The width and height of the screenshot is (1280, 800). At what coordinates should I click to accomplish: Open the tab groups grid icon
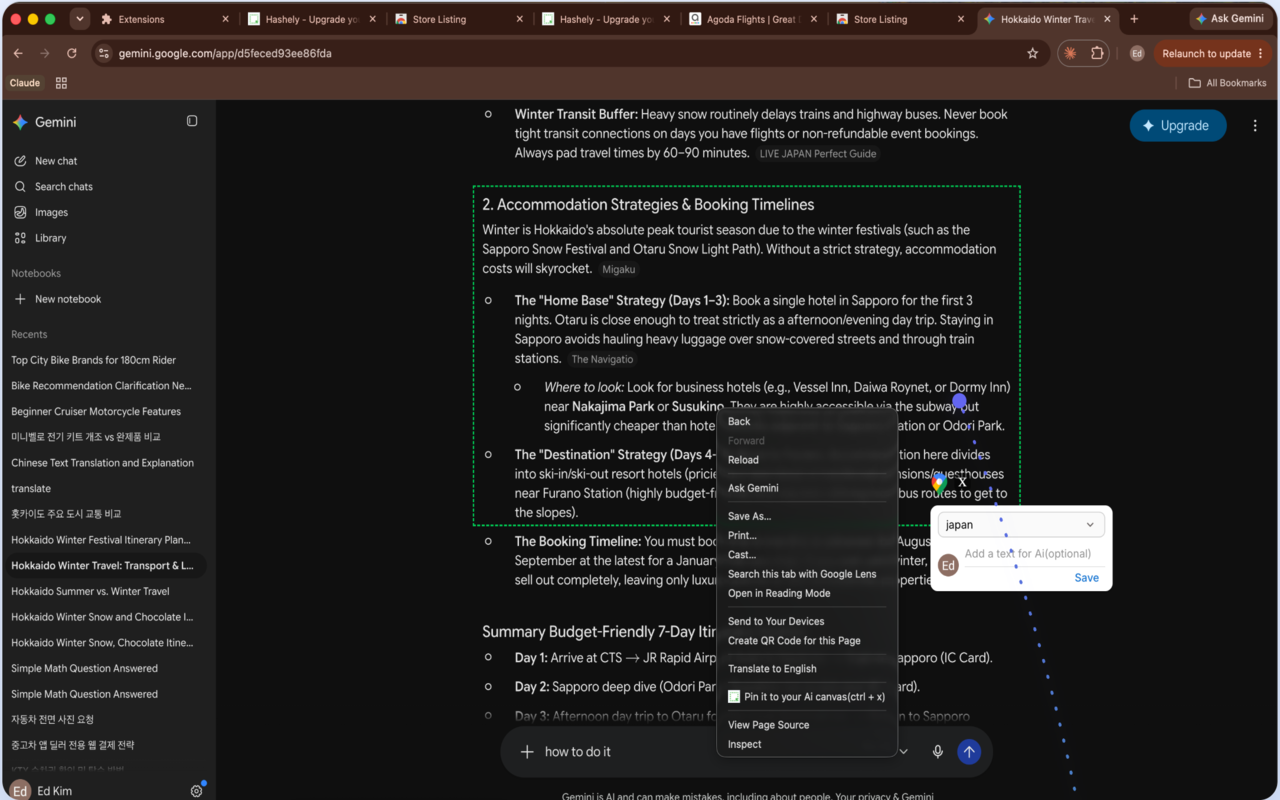[x=61, y=83]
